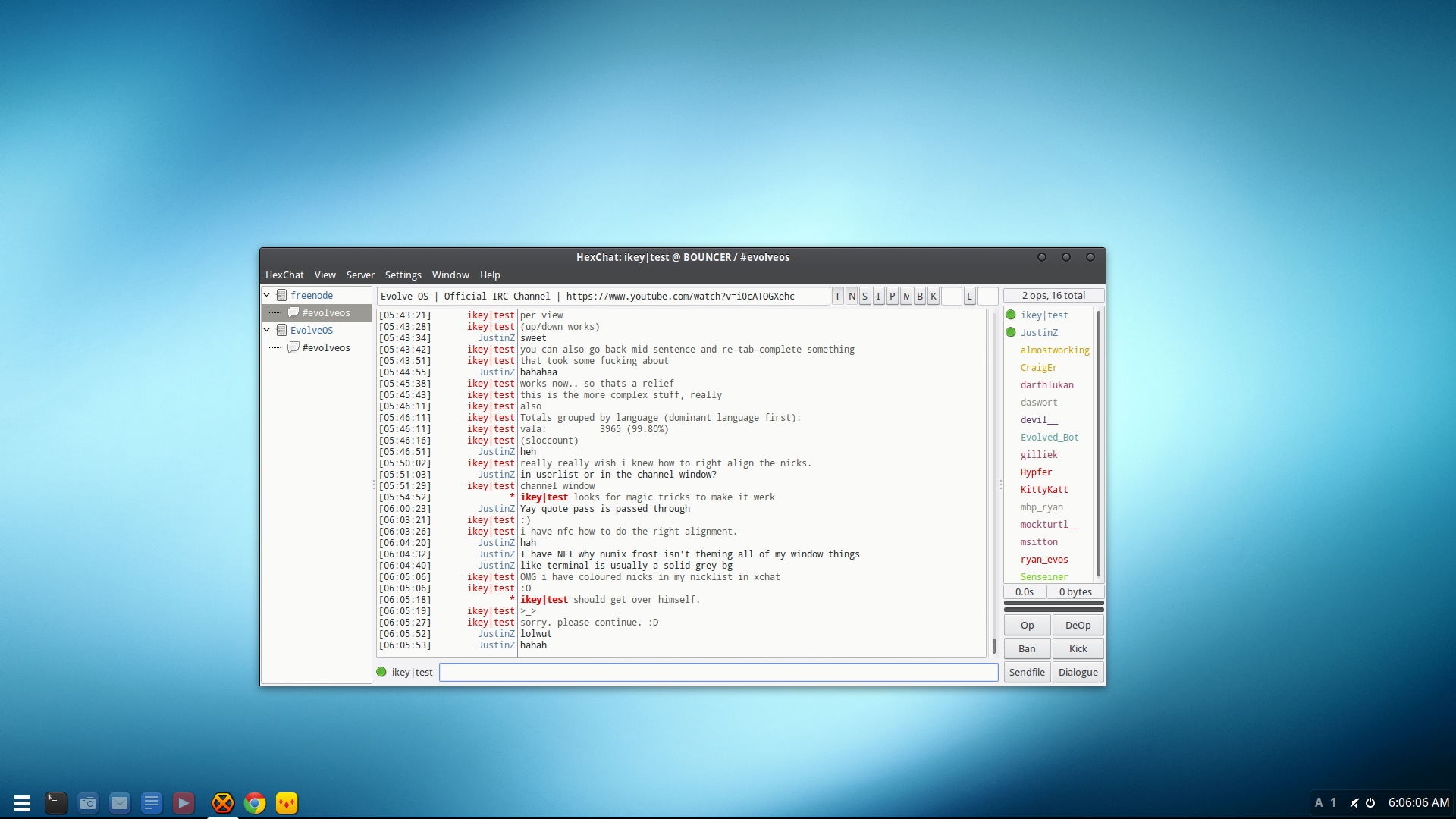This screenshot has width=1456, height=819.
Task: Click the Op button
Action: pyautogui.click(x=1027, y=625)
